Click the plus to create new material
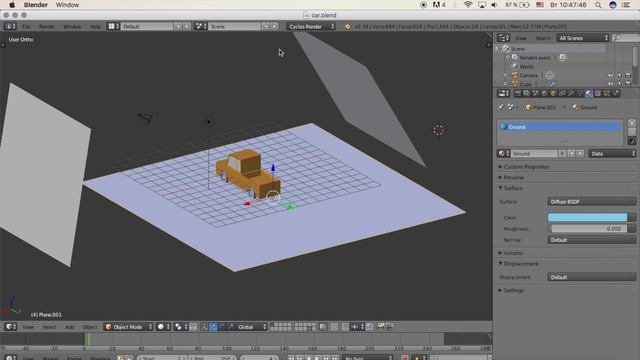640x360 pixels. tap(571, 153)
